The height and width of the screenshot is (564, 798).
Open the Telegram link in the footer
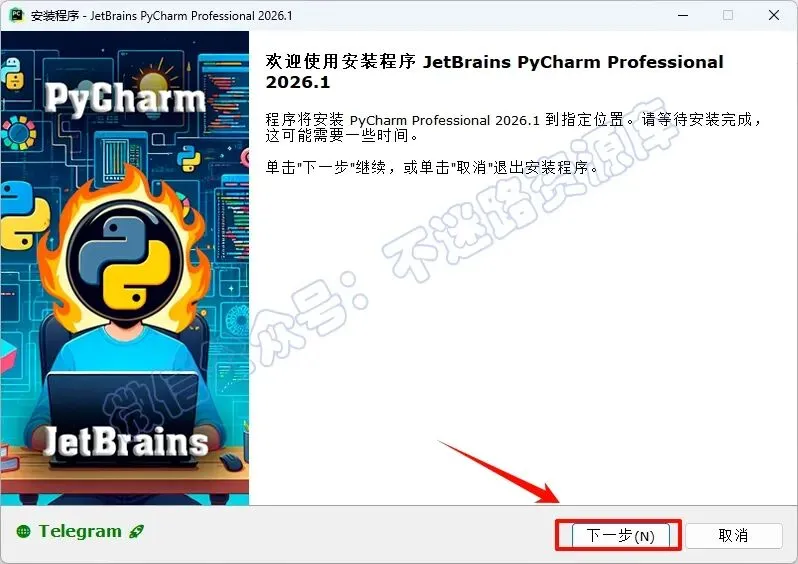click(80, 531)
